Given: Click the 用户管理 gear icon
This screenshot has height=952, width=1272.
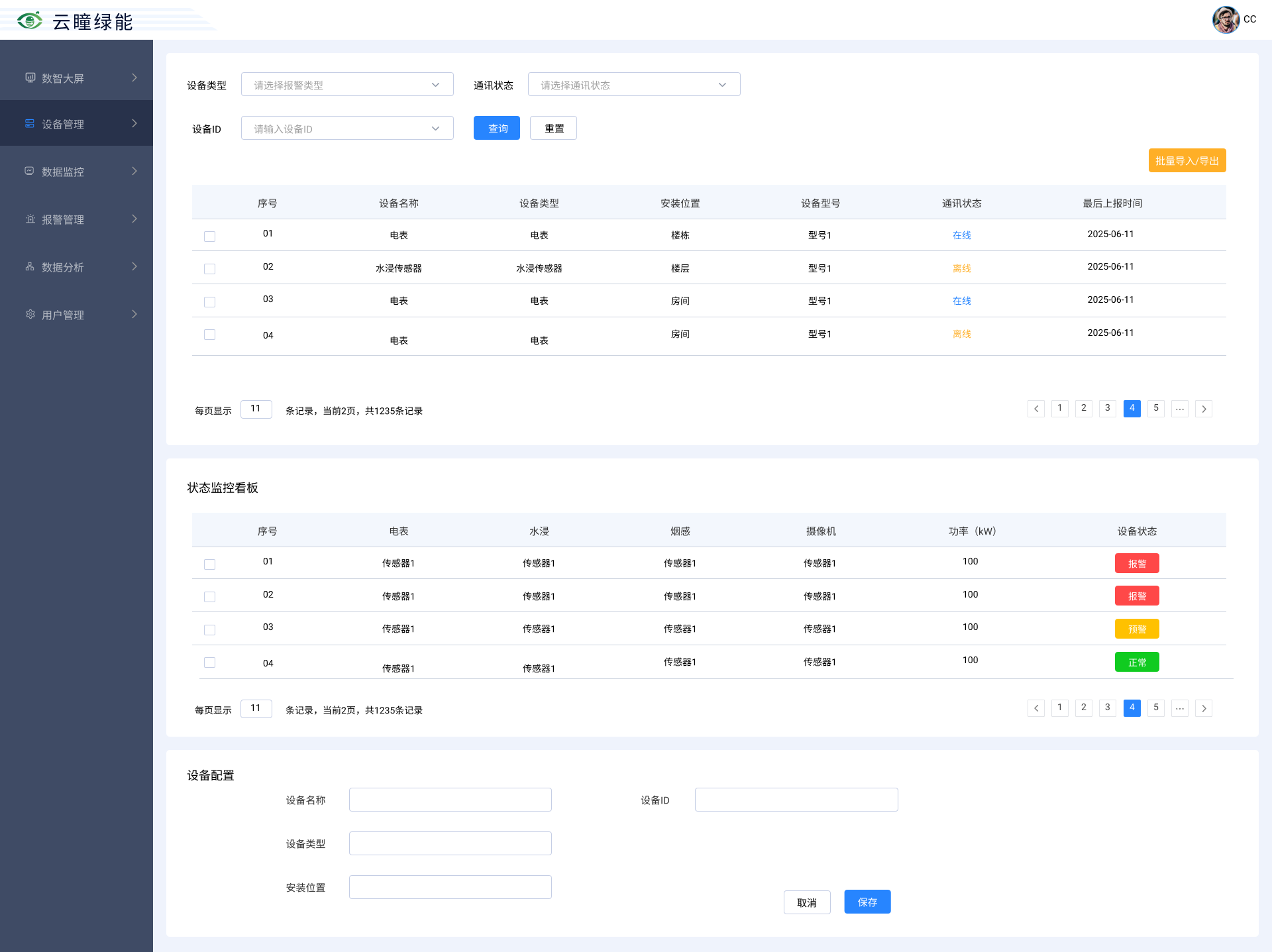Looking at the screenshot, I should [30, 314].
